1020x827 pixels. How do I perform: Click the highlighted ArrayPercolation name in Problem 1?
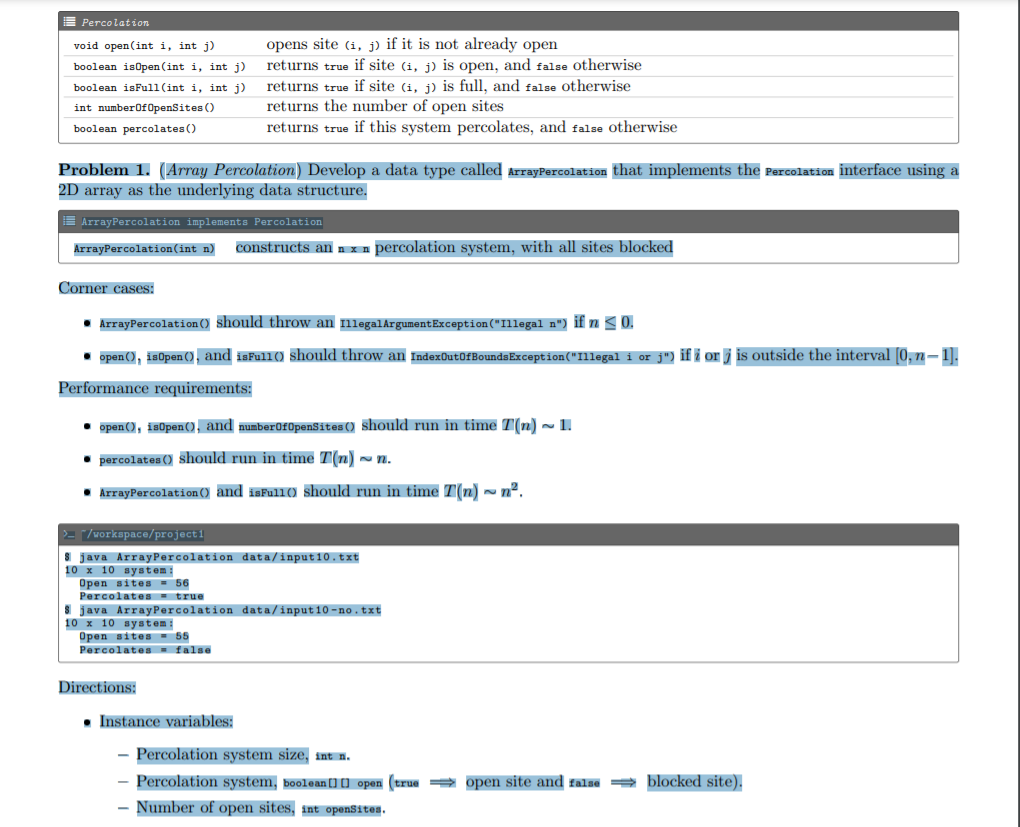point(557,171)
